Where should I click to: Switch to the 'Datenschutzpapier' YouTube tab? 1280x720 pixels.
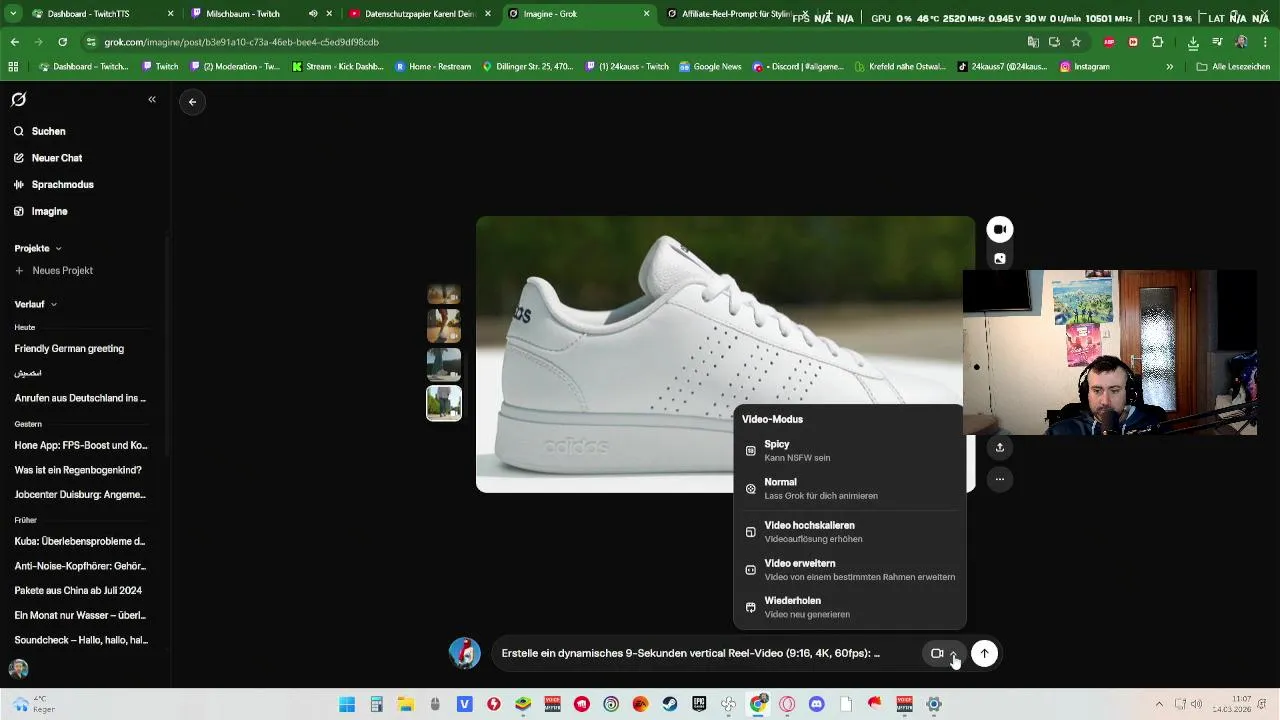click(x=419, y=14)
